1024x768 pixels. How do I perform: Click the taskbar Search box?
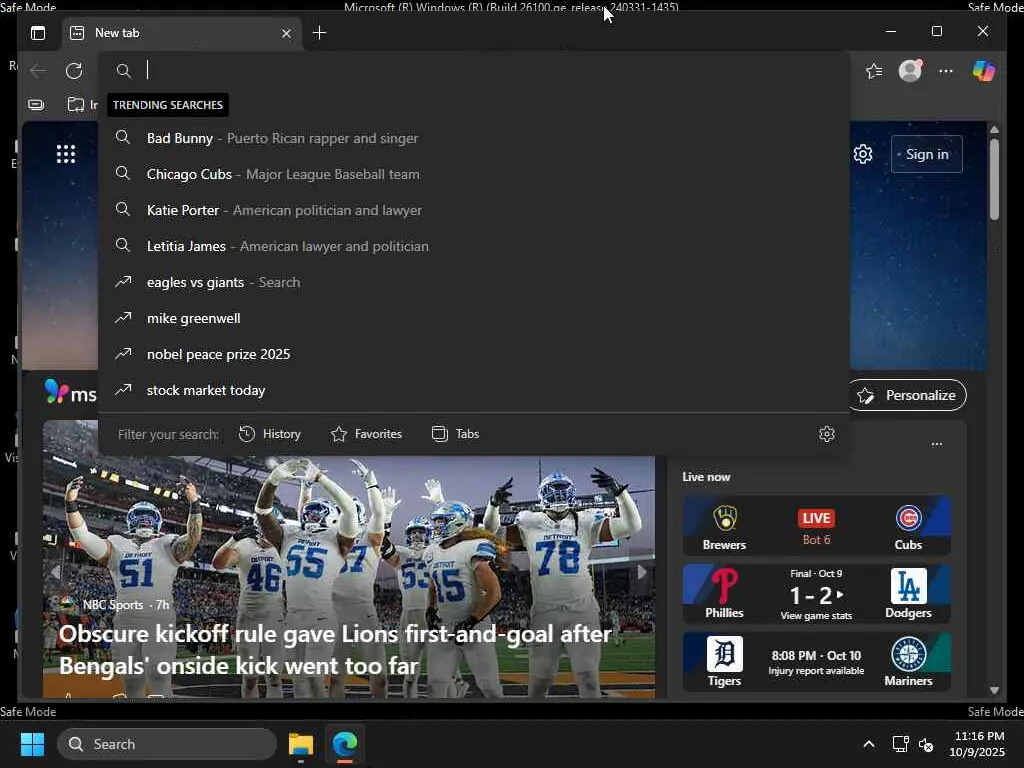pyautogui.click(x=167, y=744)
